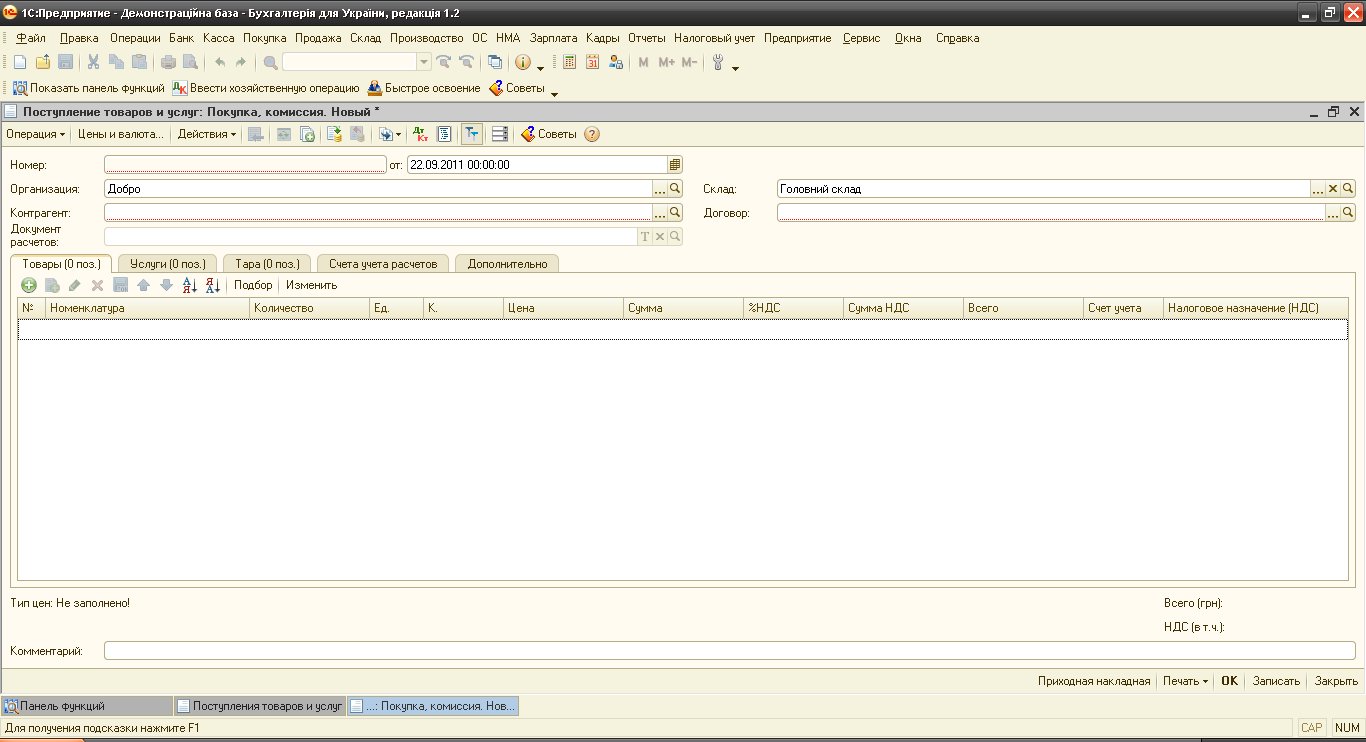The height and width of the screenshot is (742, 1366).
Task: Switch to Поступления товаров и услуг window tab
Action: pos(259,706)
